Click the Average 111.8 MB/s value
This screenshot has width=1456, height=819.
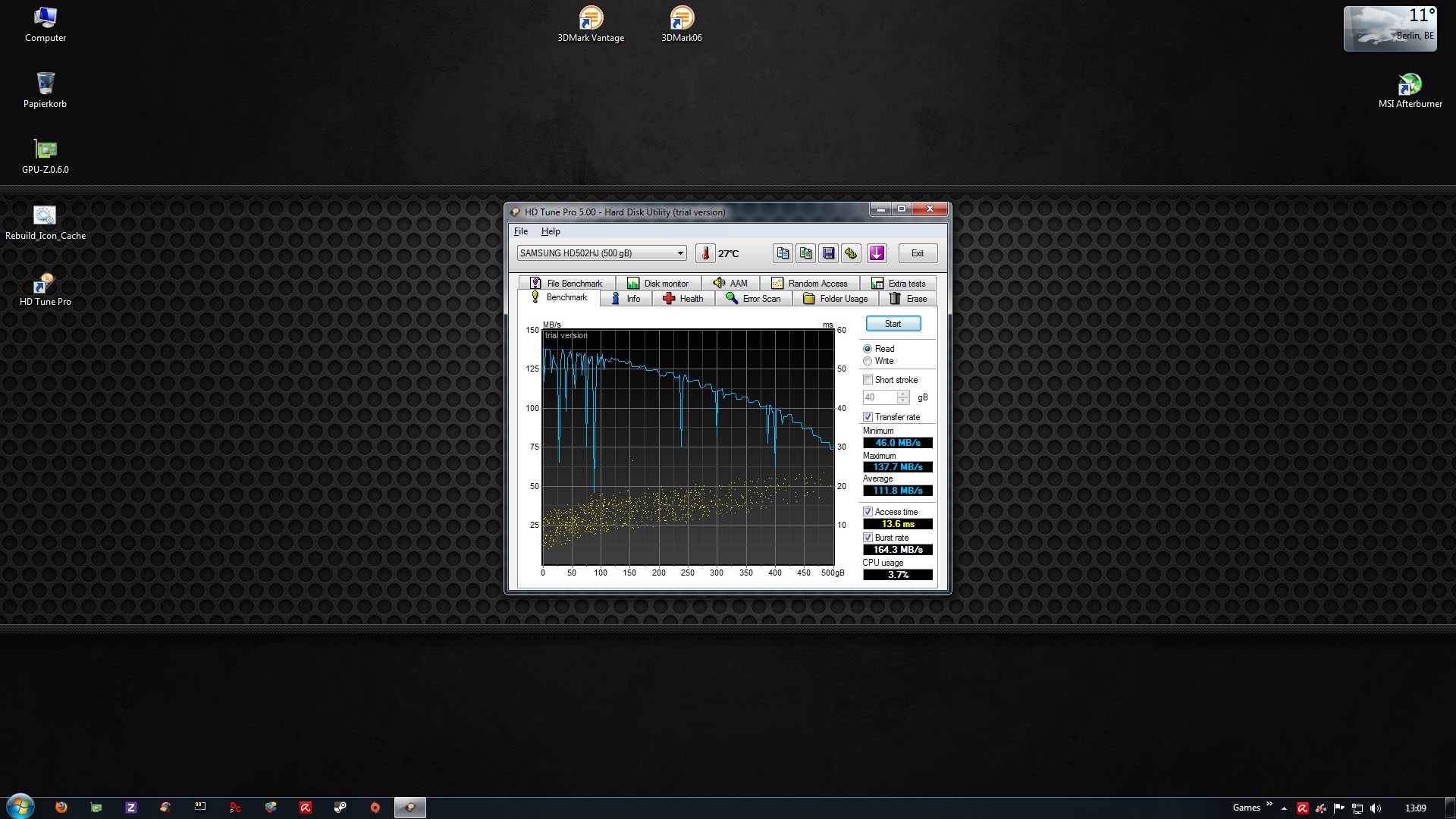coord(898,491)
